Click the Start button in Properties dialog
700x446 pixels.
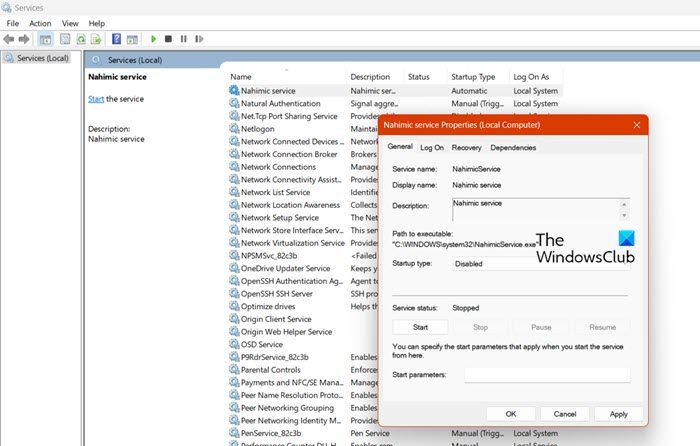click(x=420, y=327)
